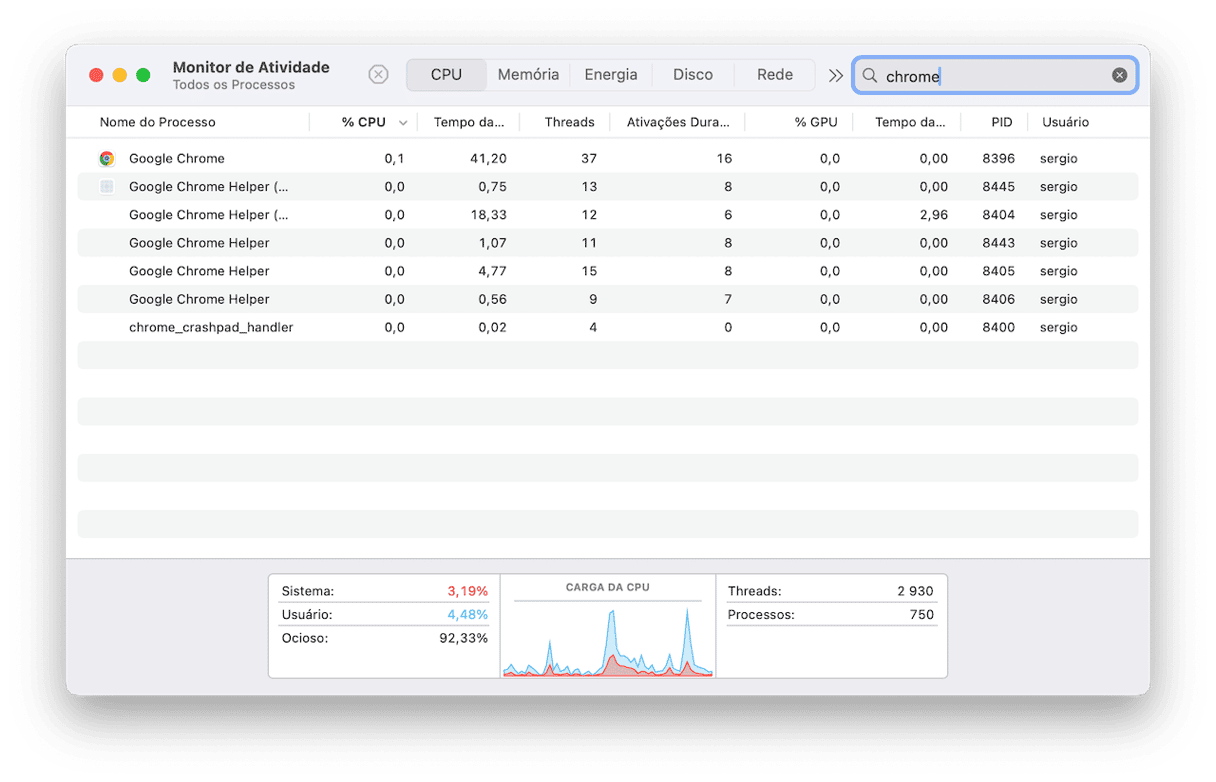The image size is (1216, 782).
Task: Sort by PID column header
Action: pyautogui.click(x=1002, y=122)
